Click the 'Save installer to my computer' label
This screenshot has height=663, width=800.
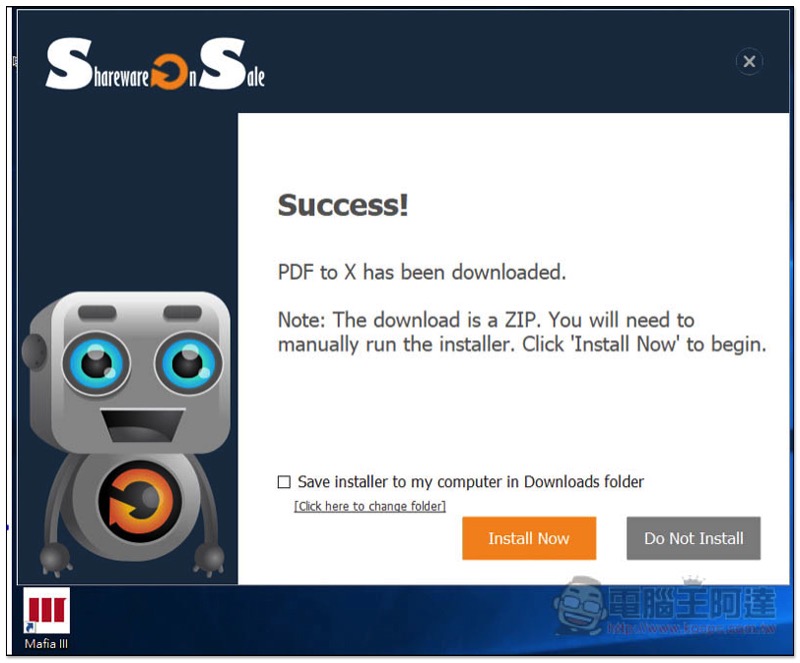(470, 482)
